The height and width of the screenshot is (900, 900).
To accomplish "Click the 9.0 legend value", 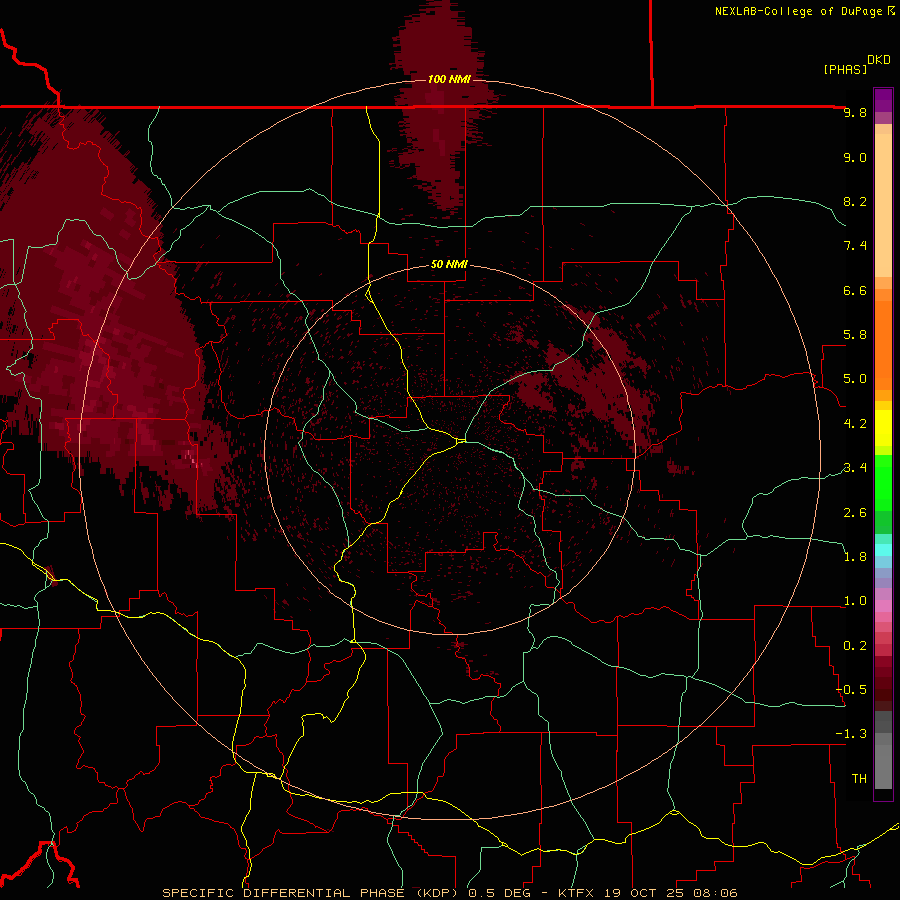I will [855, 157].
